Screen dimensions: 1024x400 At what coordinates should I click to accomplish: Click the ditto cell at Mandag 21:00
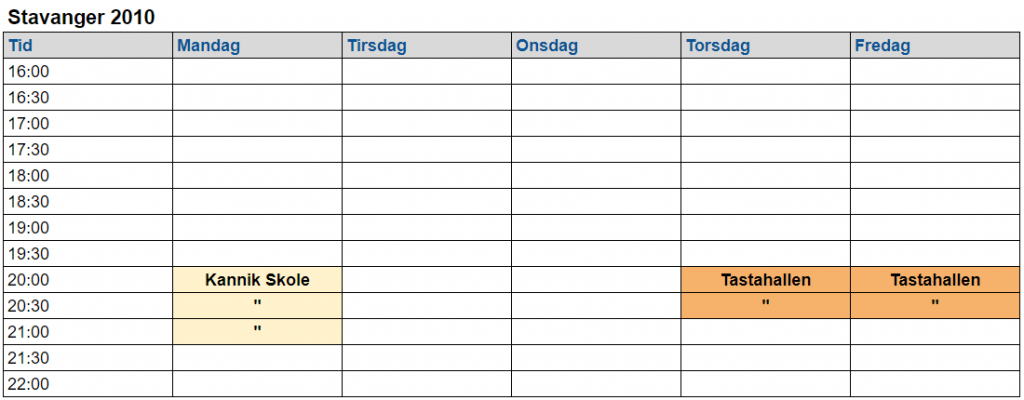[x=257, y=331]
